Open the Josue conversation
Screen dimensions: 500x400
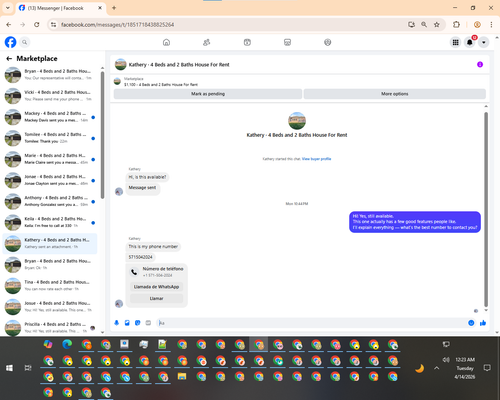pos(50,307)
